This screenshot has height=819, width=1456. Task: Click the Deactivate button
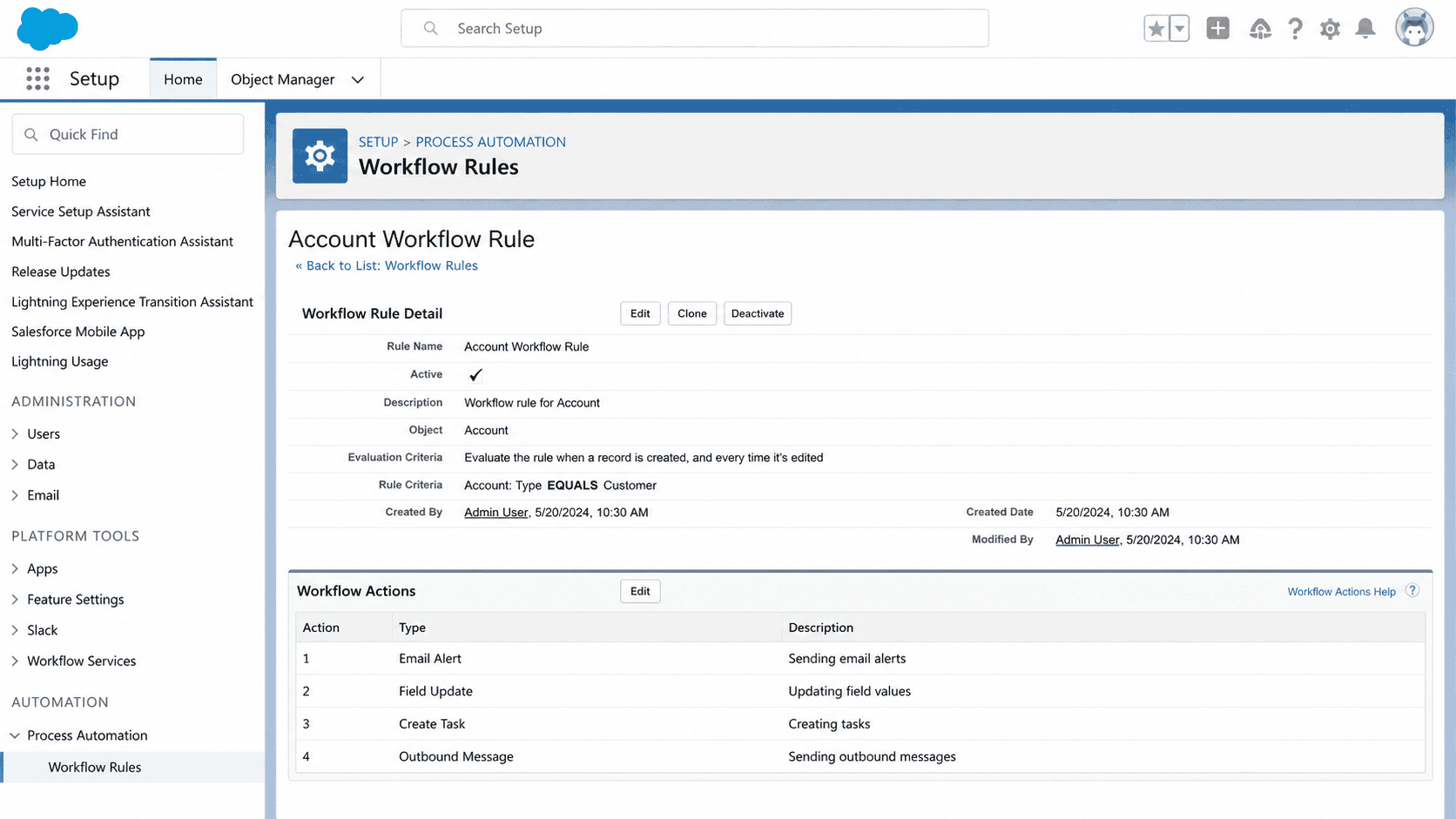point(758,313)
